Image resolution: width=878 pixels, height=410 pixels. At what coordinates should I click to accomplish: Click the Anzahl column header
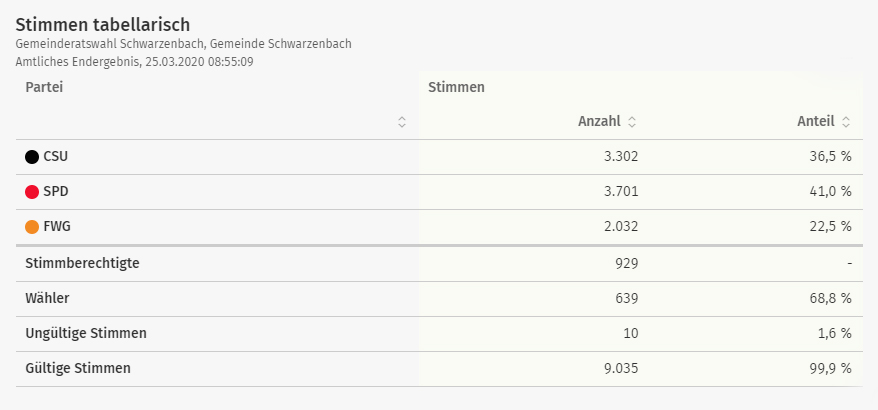pos(599,122)
